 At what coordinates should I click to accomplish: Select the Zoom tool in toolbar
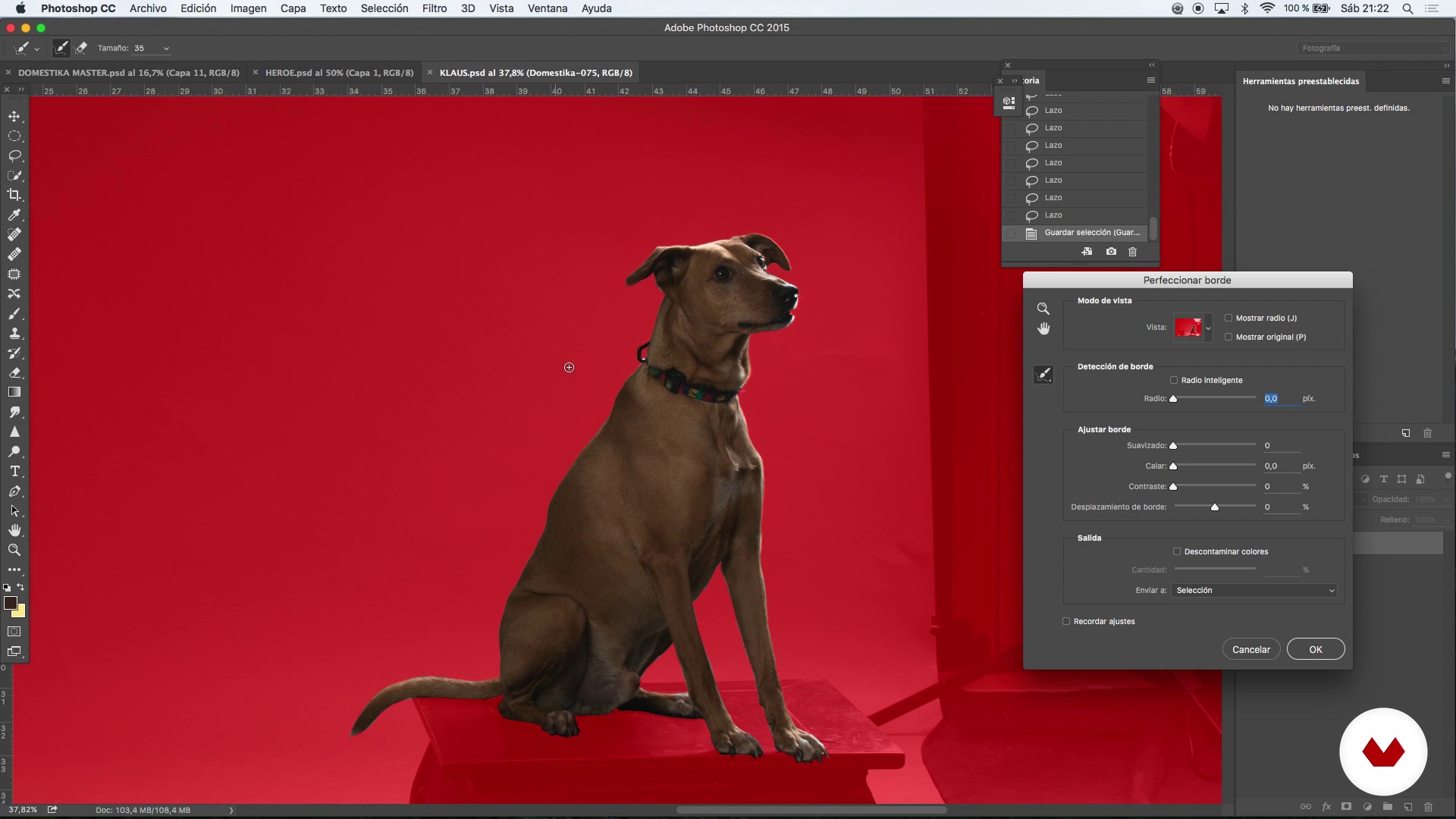point(14,551)
